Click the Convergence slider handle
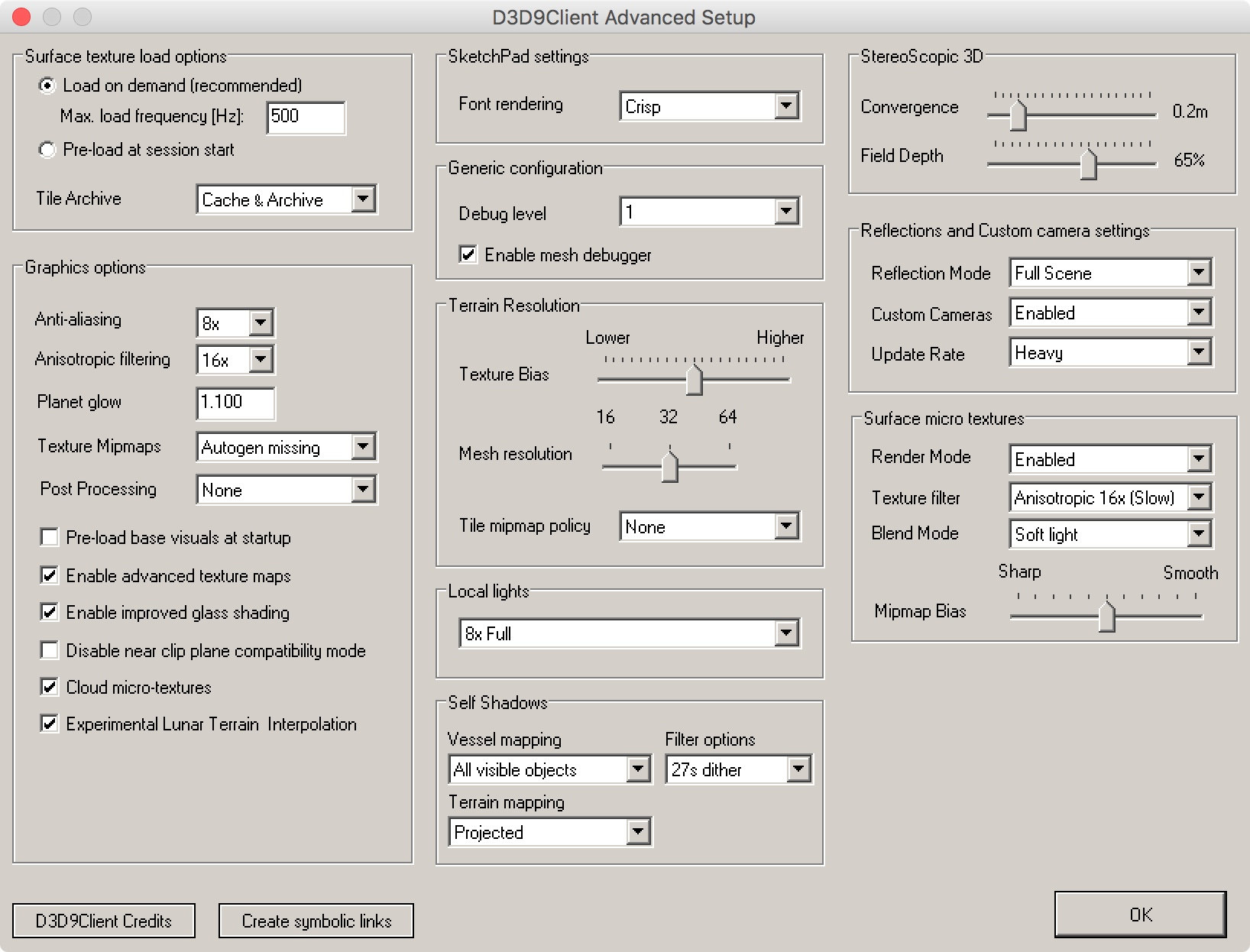This screenshot has width=1250, height=952. 1018,115
